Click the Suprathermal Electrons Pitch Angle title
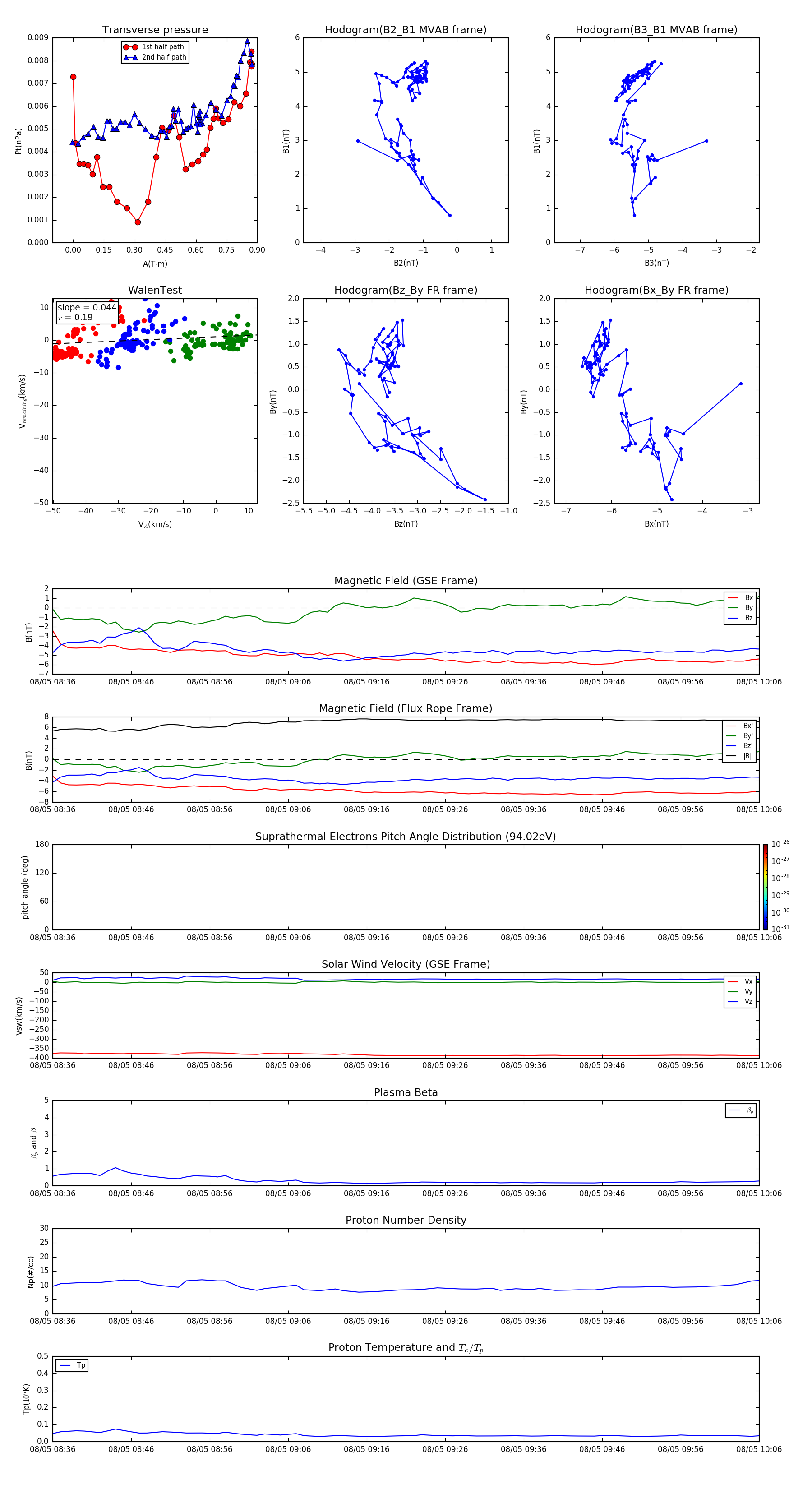 point(406,837)
